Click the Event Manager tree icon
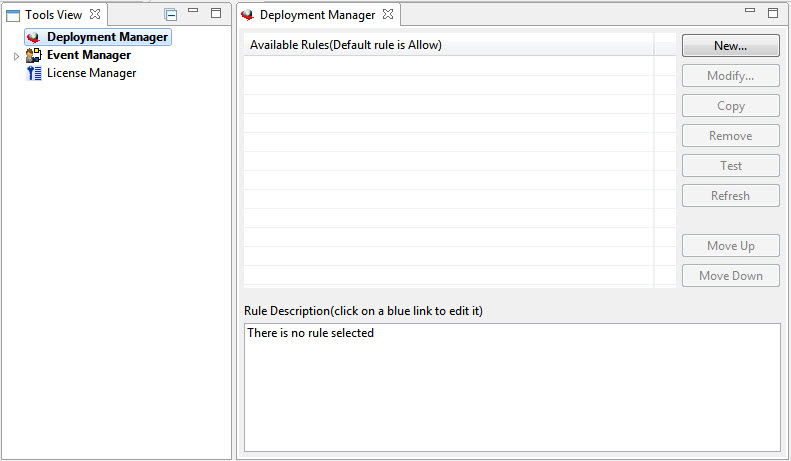This screenshot has width=791, height=461. 34,55
